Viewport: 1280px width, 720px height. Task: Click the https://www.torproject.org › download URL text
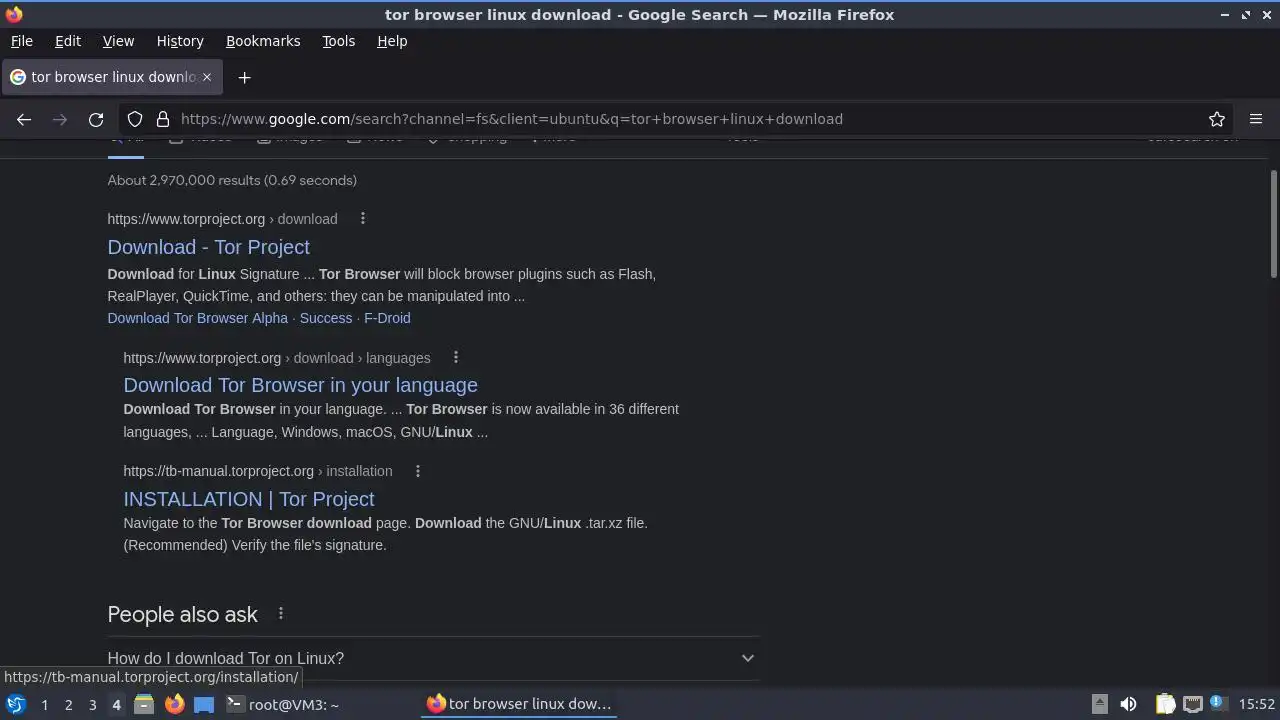[222, 219]
